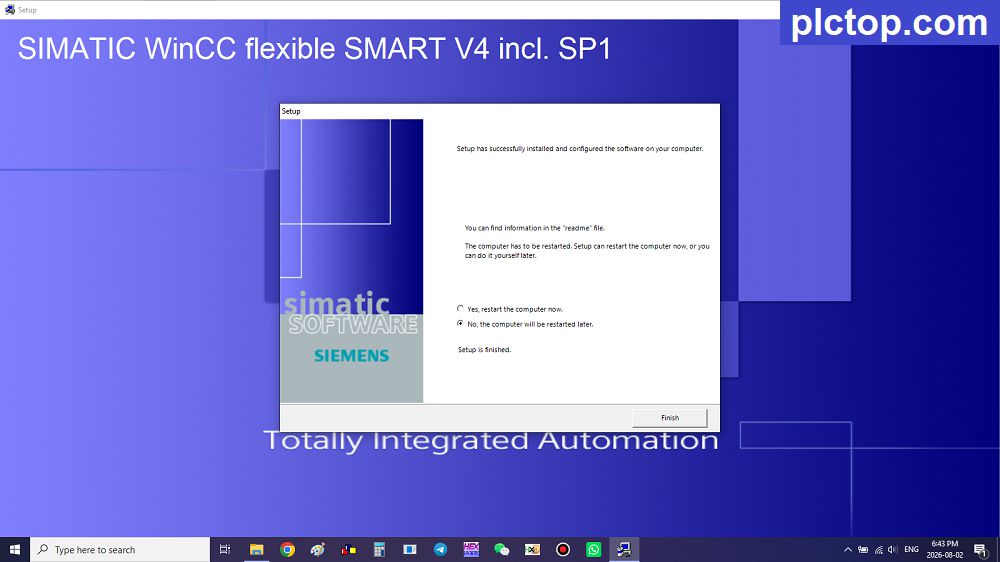
Task: Open the red-blue-yellow blocks taskbar app
Action: point(348,549)
